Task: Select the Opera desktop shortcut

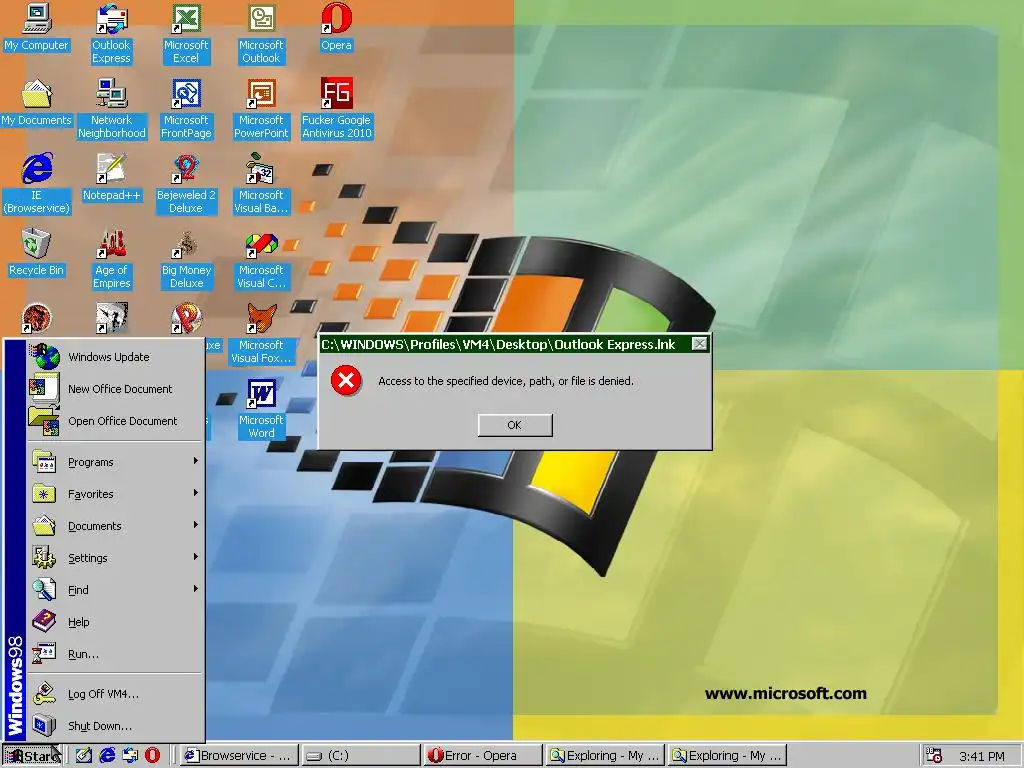Action: 336,27
